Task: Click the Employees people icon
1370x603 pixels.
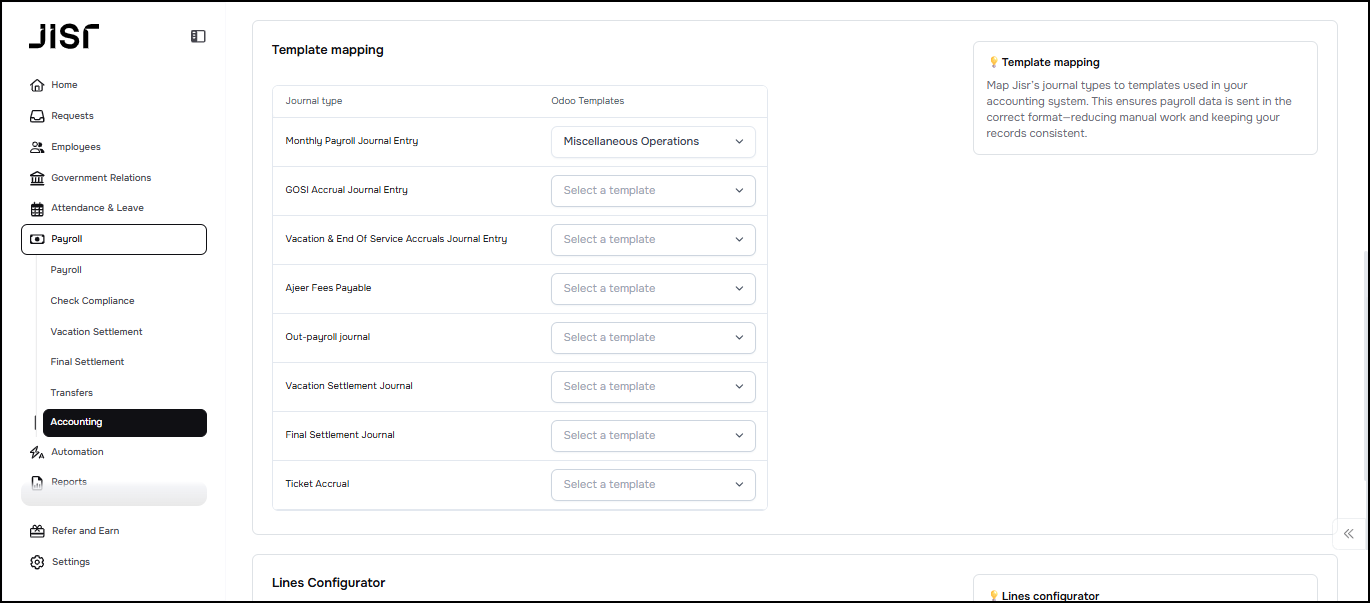Action: 37,147
